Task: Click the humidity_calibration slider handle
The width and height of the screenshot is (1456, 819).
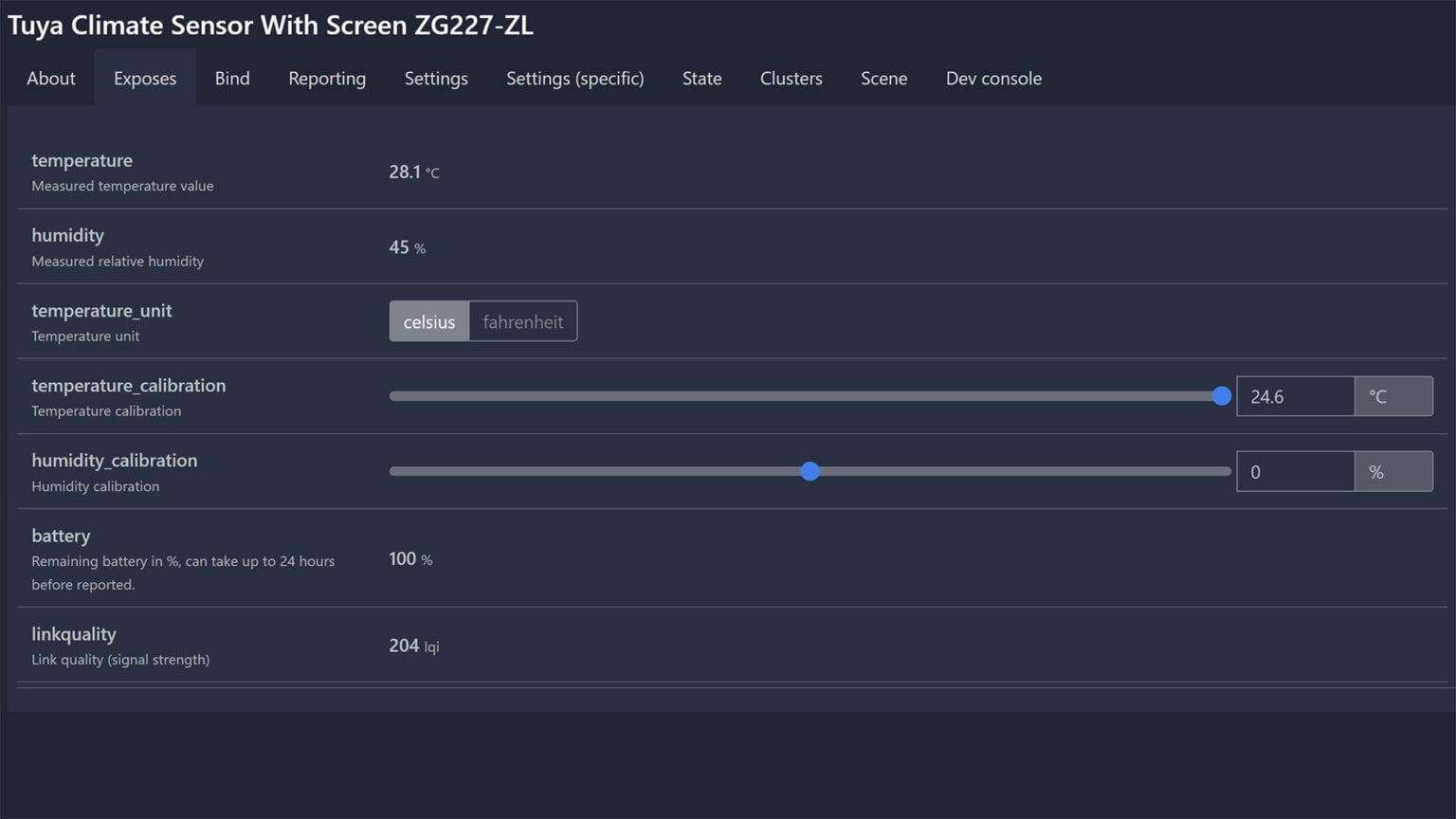Action: pyautogui.click(x=810, y=471)
